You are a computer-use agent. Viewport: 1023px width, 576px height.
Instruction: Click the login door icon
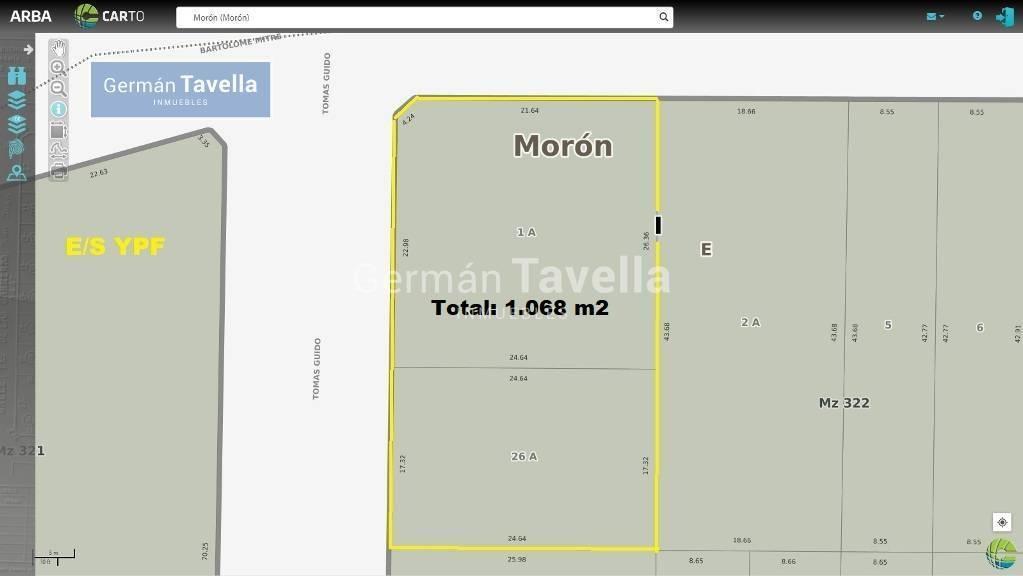(x=1005, y=16)
